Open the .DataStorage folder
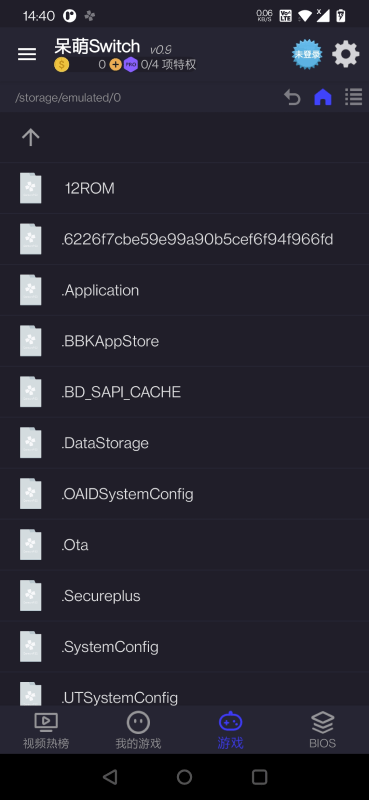369x800 pixels. point(184,443)
